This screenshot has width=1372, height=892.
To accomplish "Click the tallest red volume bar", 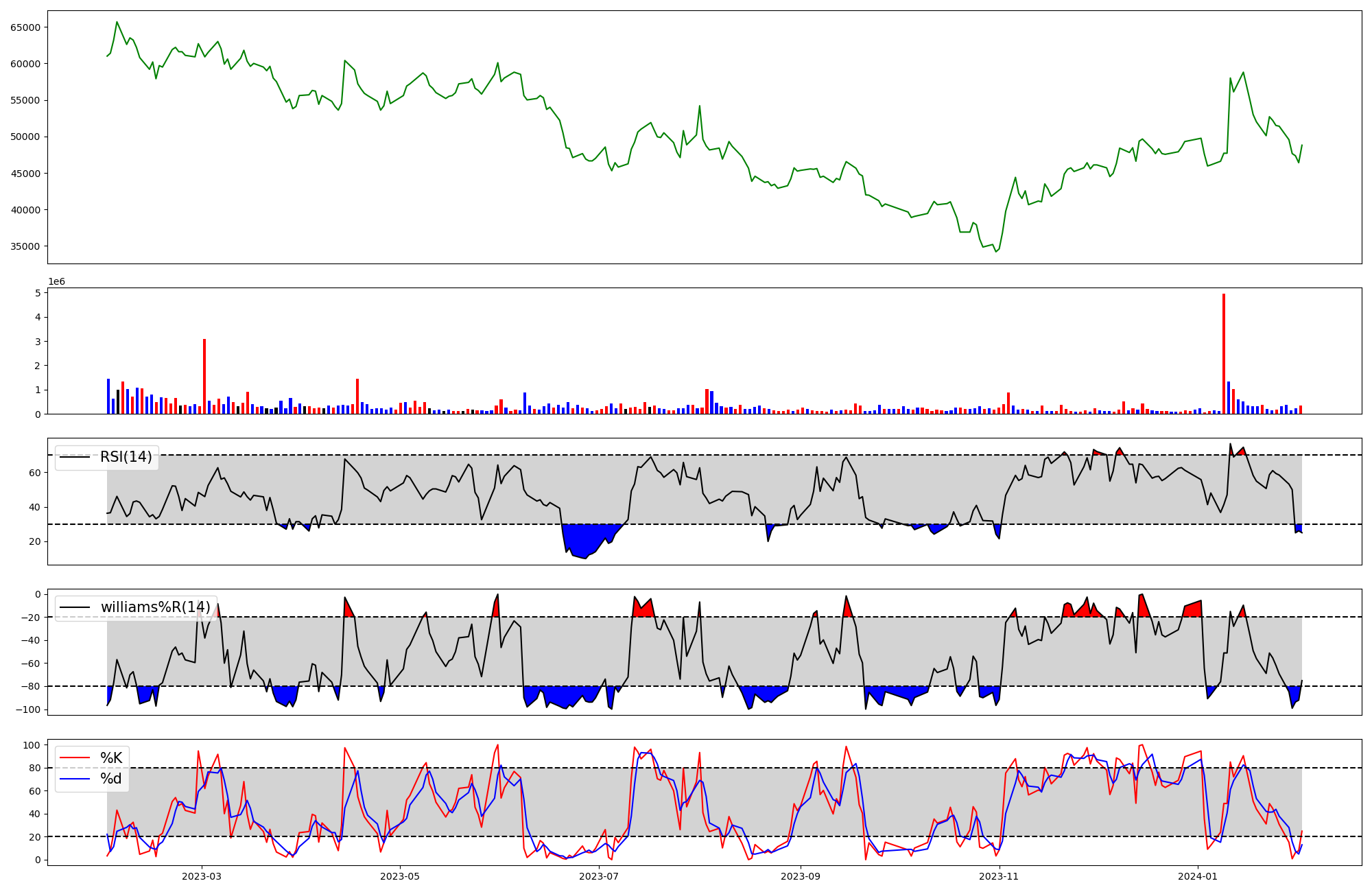I will 1224,353.
